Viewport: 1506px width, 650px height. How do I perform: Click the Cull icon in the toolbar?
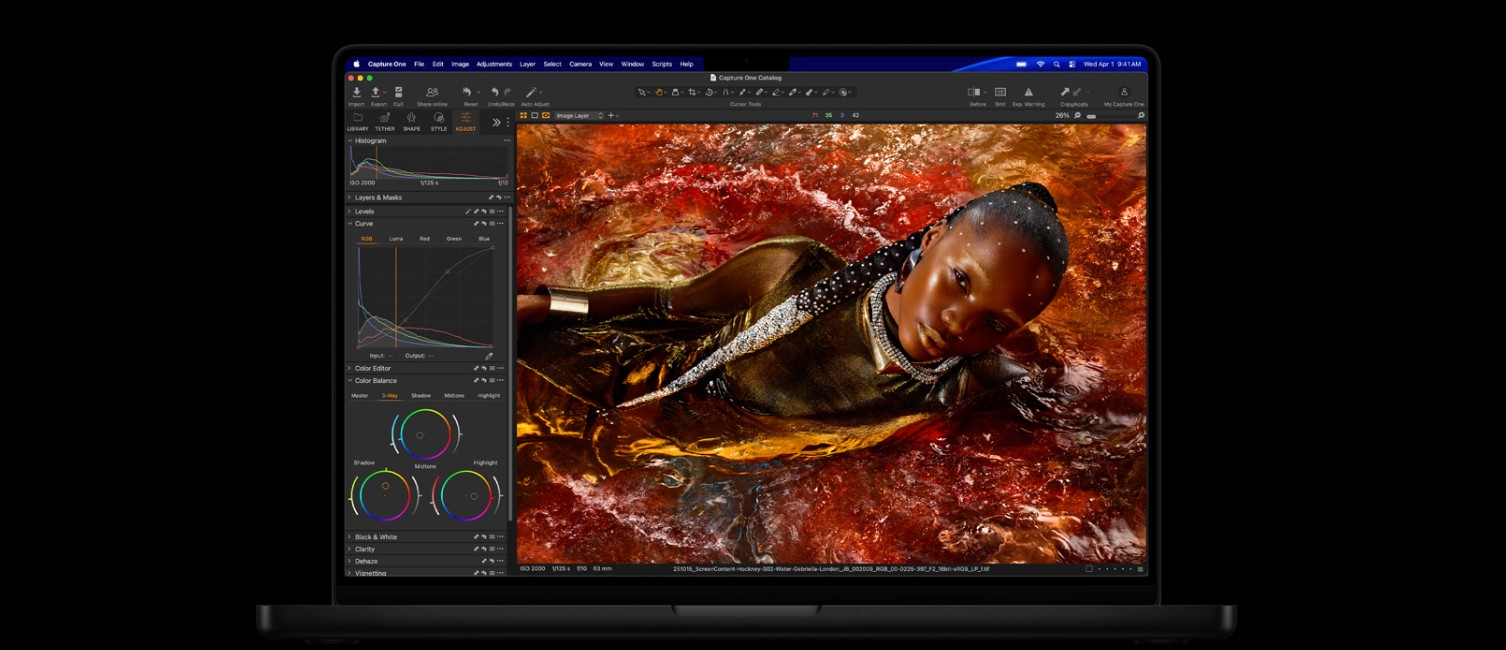398,93
